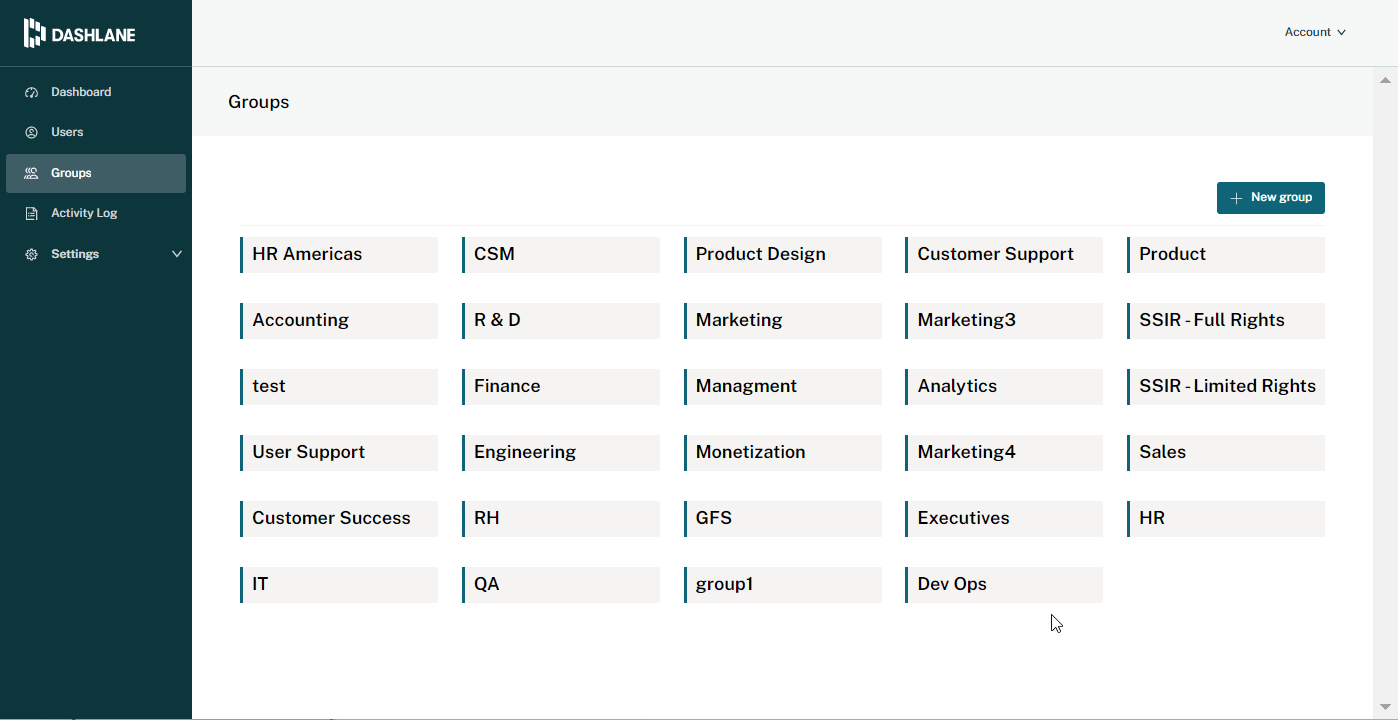This screenshot has height=720, width=1398.
Task: Select the Groups sidebar item
Action: [x=96, y=173]
